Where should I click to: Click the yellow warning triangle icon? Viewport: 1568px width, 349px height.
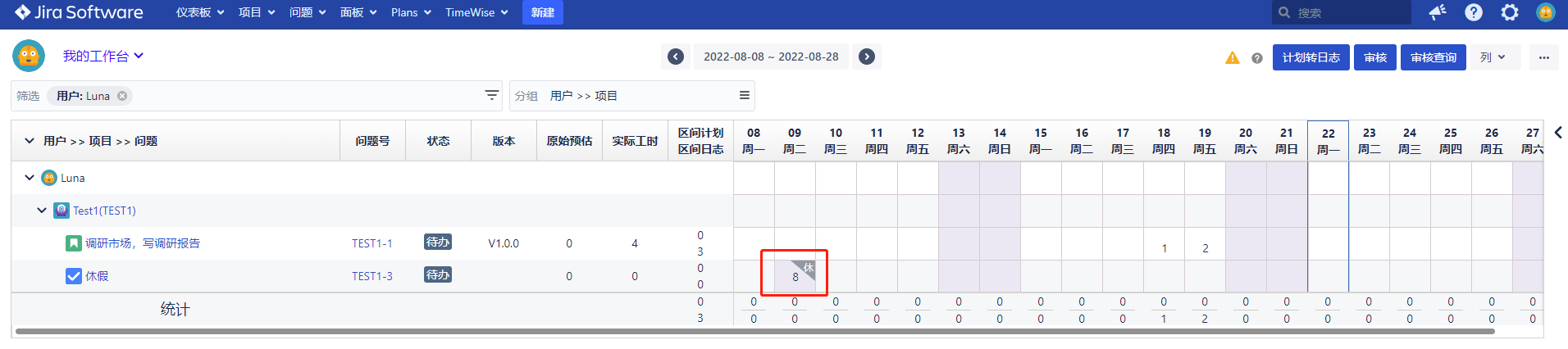pyautogui.click(x=1233, y=58)
